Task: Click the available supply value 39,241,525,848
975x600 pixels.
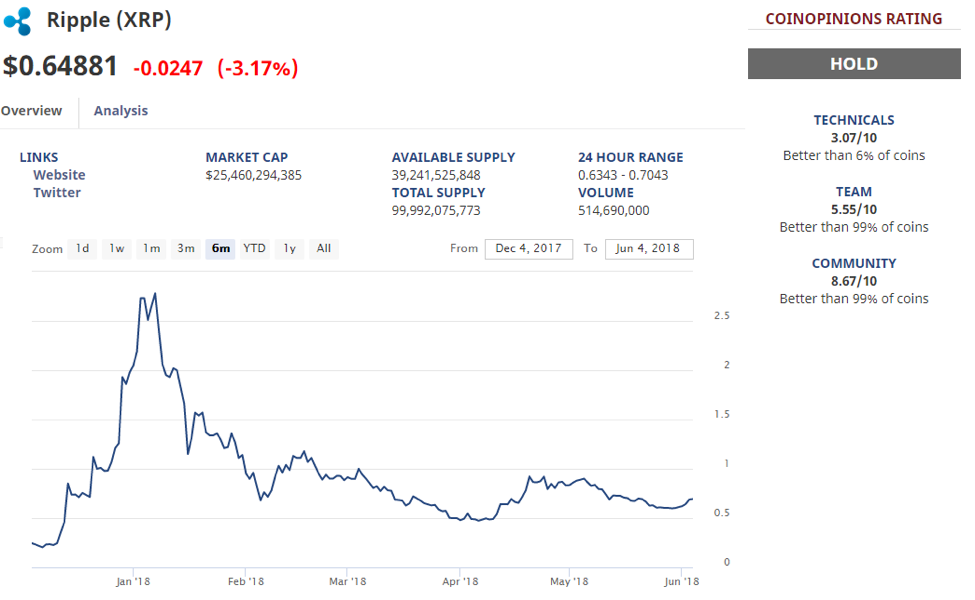Action: click(436, 175)
